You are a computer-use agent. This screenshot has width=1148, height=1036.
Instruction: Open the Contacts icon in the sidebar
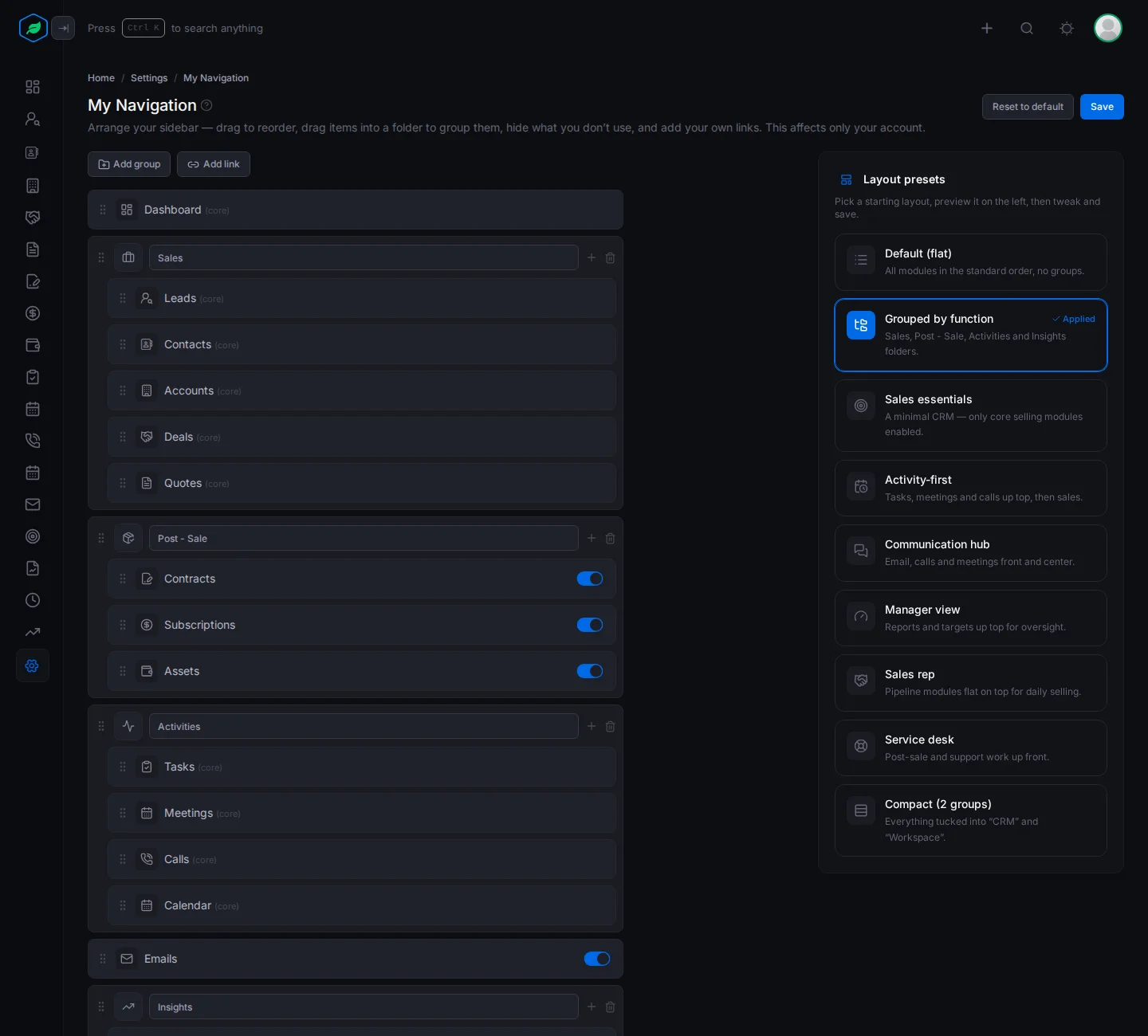click(33, 152)
